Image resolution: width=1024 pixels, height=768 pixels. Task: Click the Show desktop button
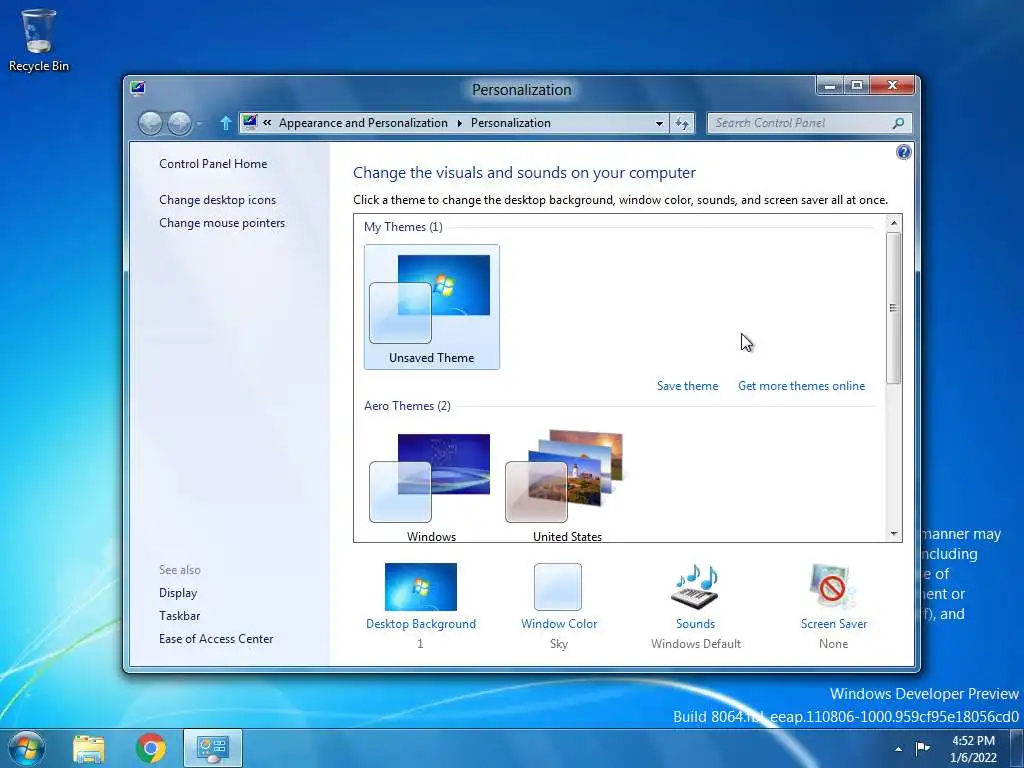coord(1017,748)
